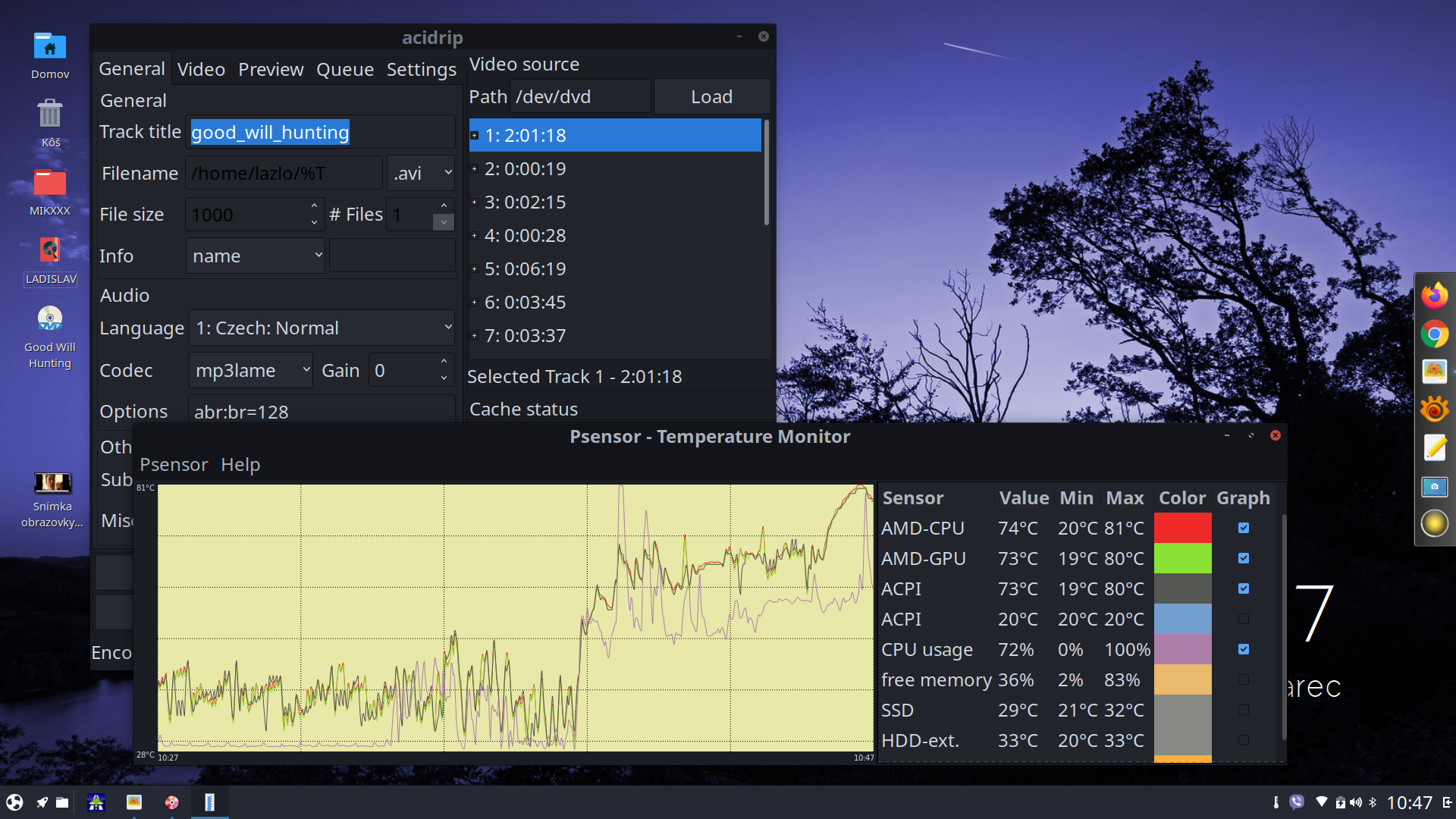Open Firefox from the right dock
The height and width of the screenshot is (819, 1456).
pyautogui.click(x=1434, y=296)
